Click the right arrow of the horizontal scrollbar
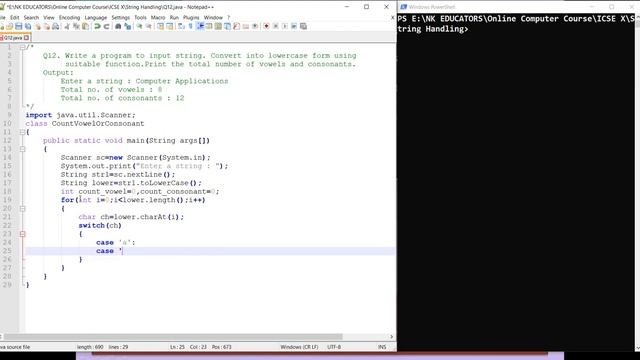 coord(391,337)
